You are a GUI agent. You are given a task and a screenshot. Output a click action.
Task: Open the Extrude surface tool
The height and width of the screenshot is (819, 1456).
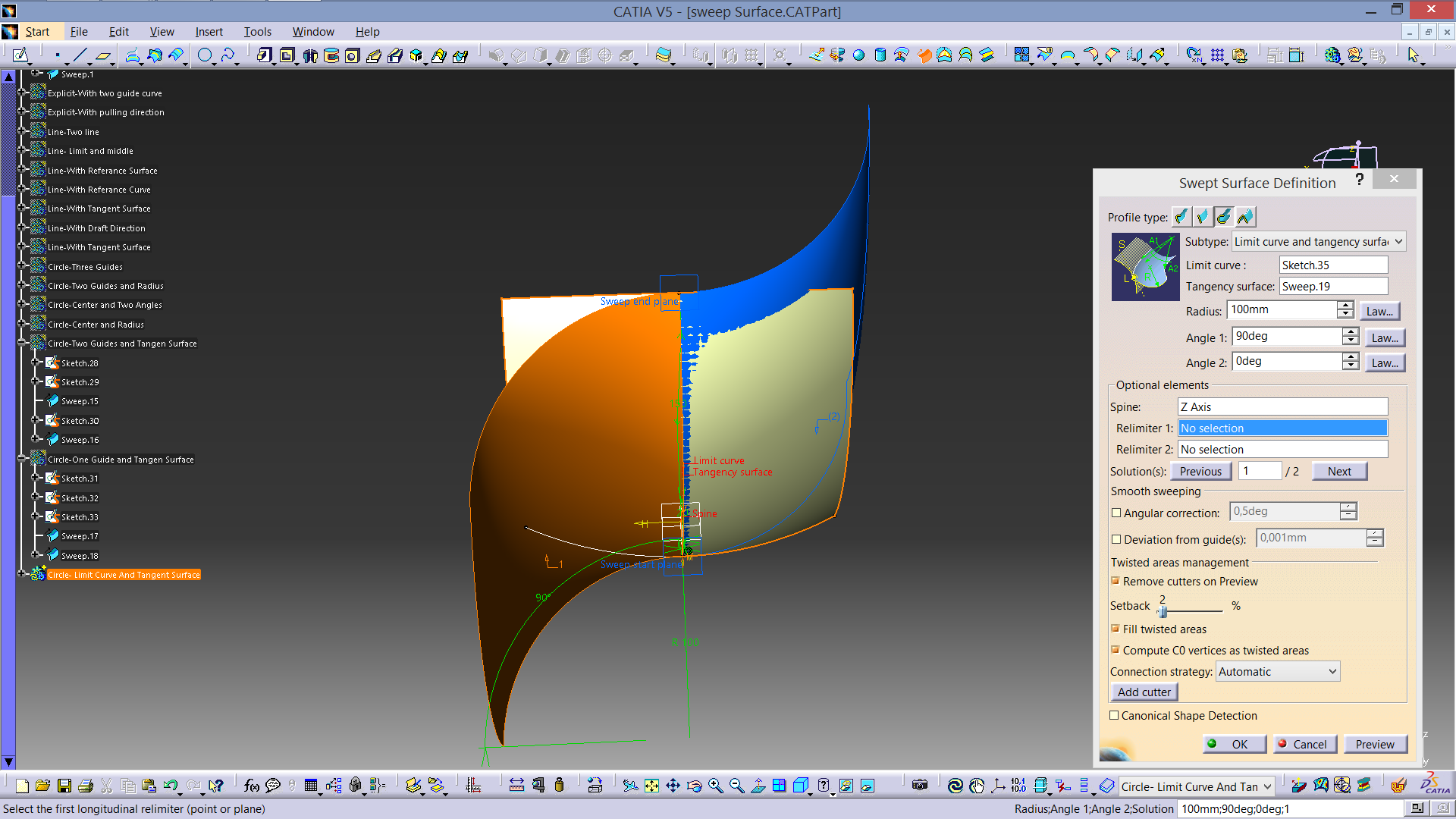click(x=816, y=55)
